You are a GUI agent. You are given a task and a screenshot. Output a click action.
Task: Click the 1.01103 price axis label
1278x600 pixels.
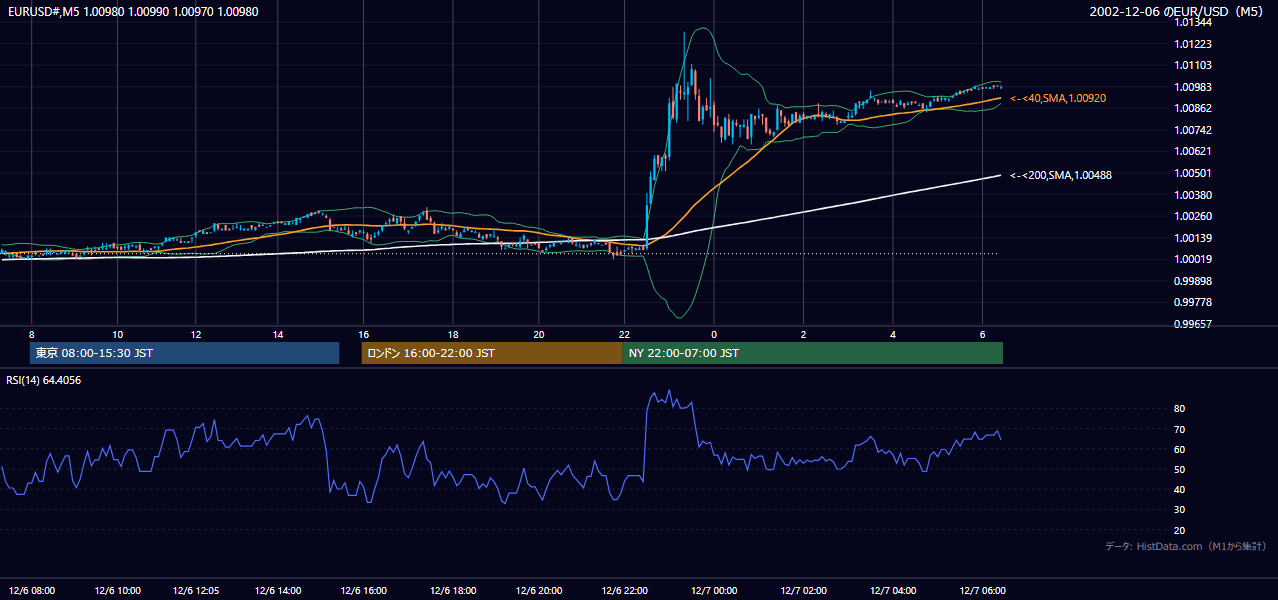1193,65
